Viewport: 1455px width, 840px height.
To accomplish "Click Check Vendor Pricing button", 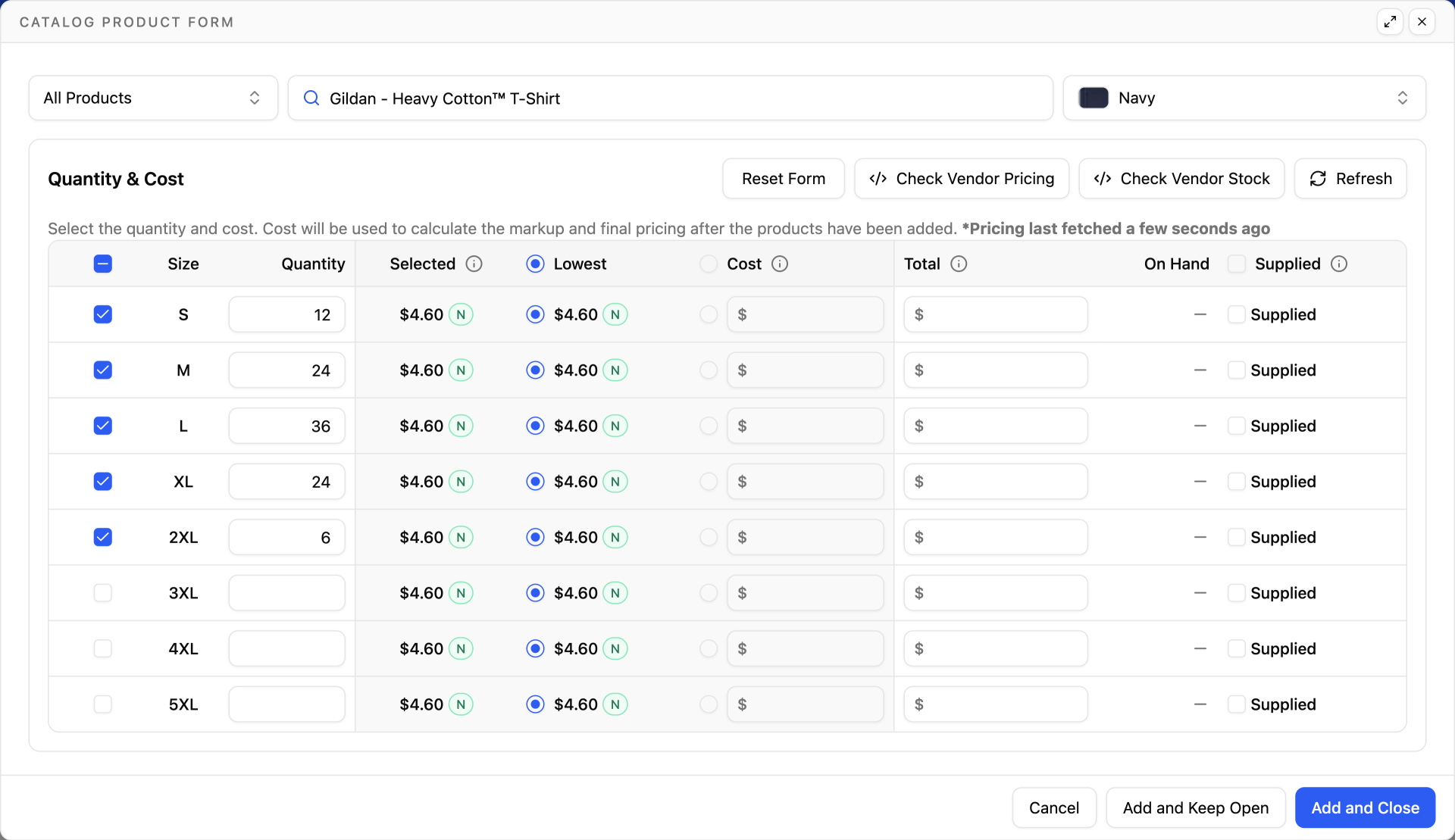I will [962, 179].
